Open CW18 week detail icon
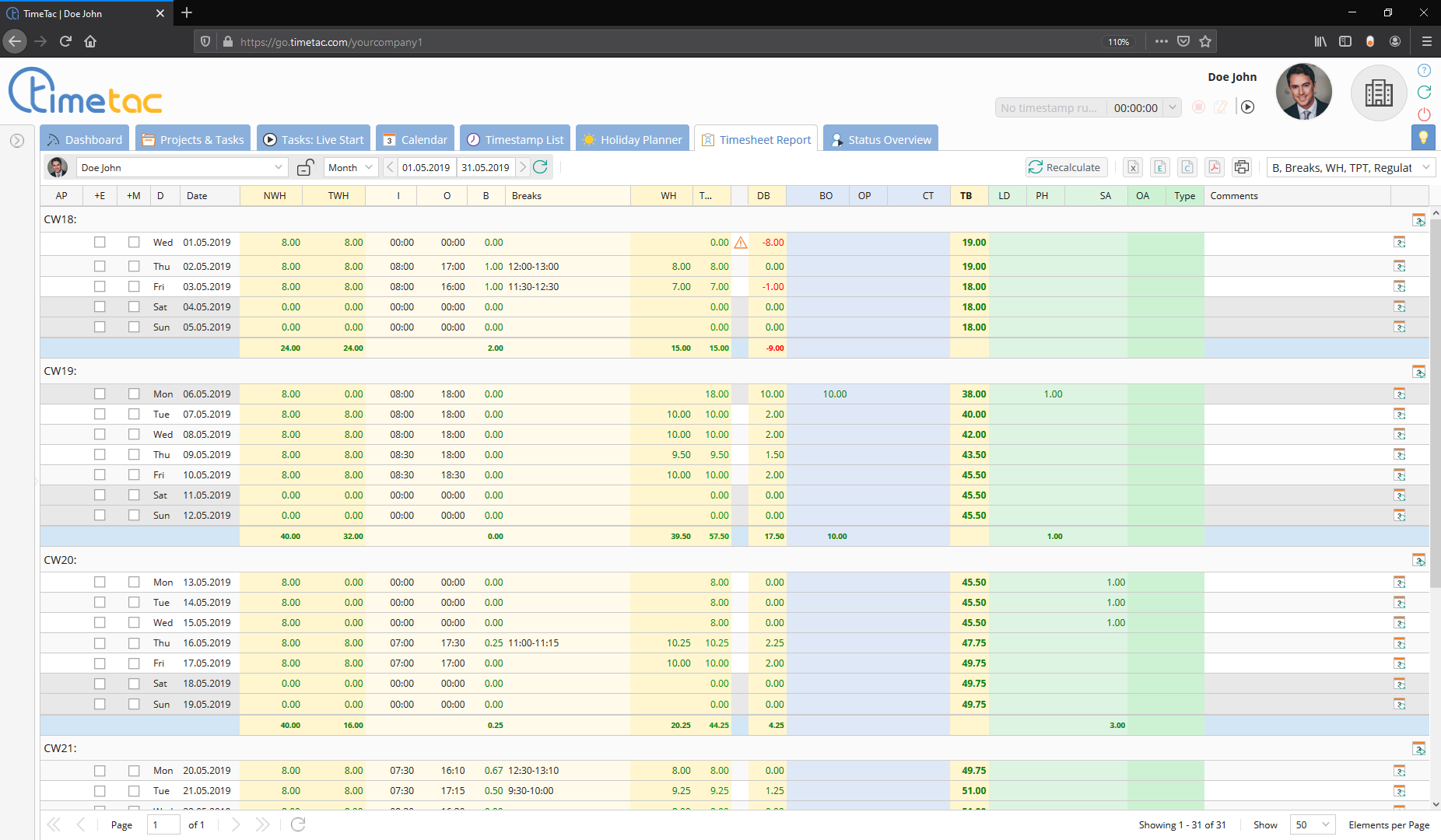The height and width of the screenshot is (840, 1441). click(x=1419, y=220)
